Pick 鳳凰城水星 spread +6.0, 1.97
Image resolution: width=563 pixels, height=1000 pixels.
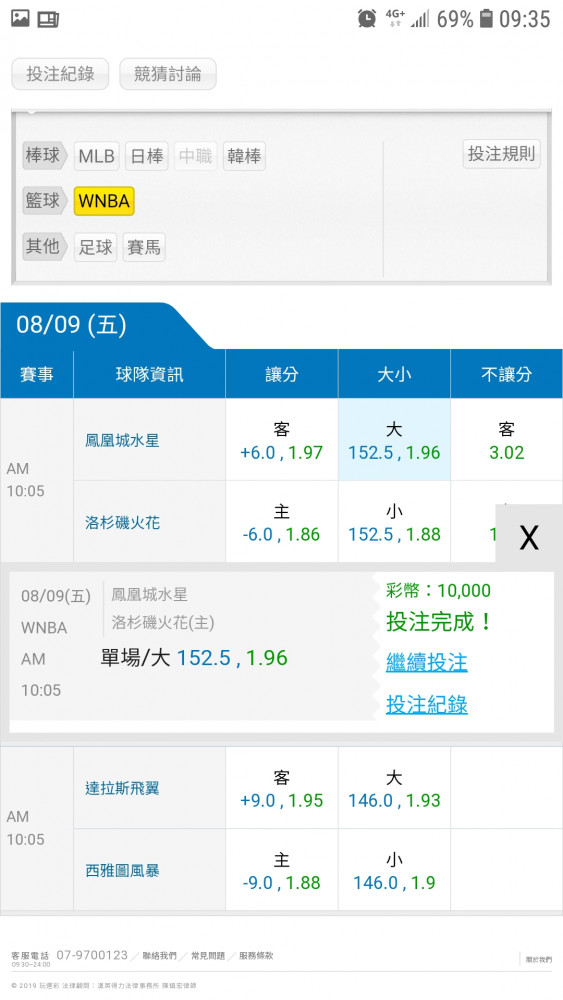point(282,440)
